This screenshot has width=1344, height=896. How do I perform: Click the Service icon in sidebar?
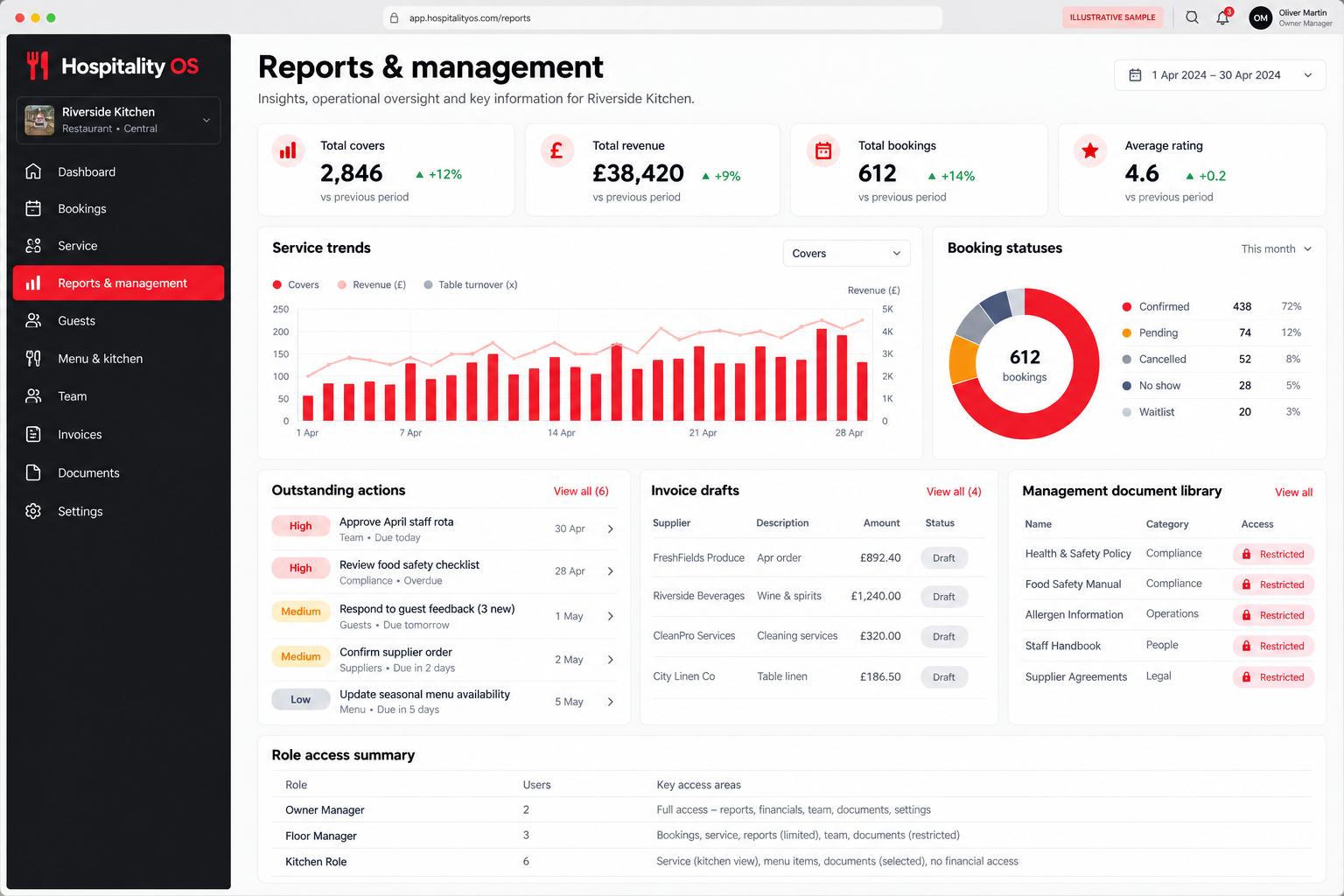(33, 246)
